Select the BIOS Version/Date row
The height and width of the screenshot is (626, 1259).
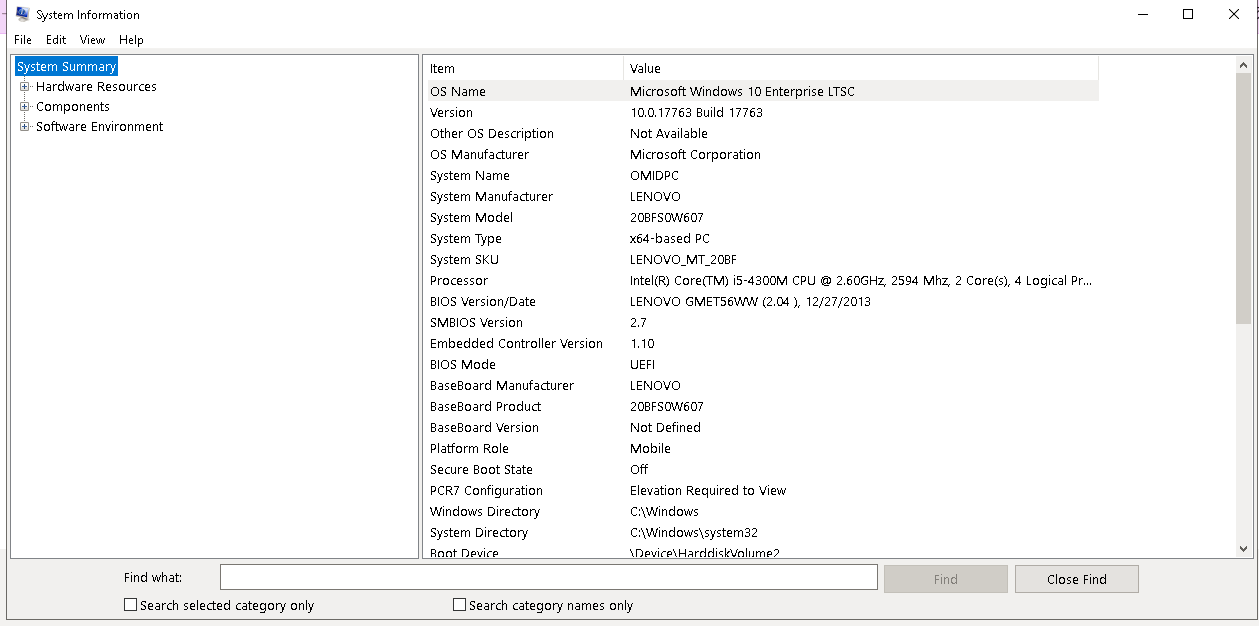(761, 302)
